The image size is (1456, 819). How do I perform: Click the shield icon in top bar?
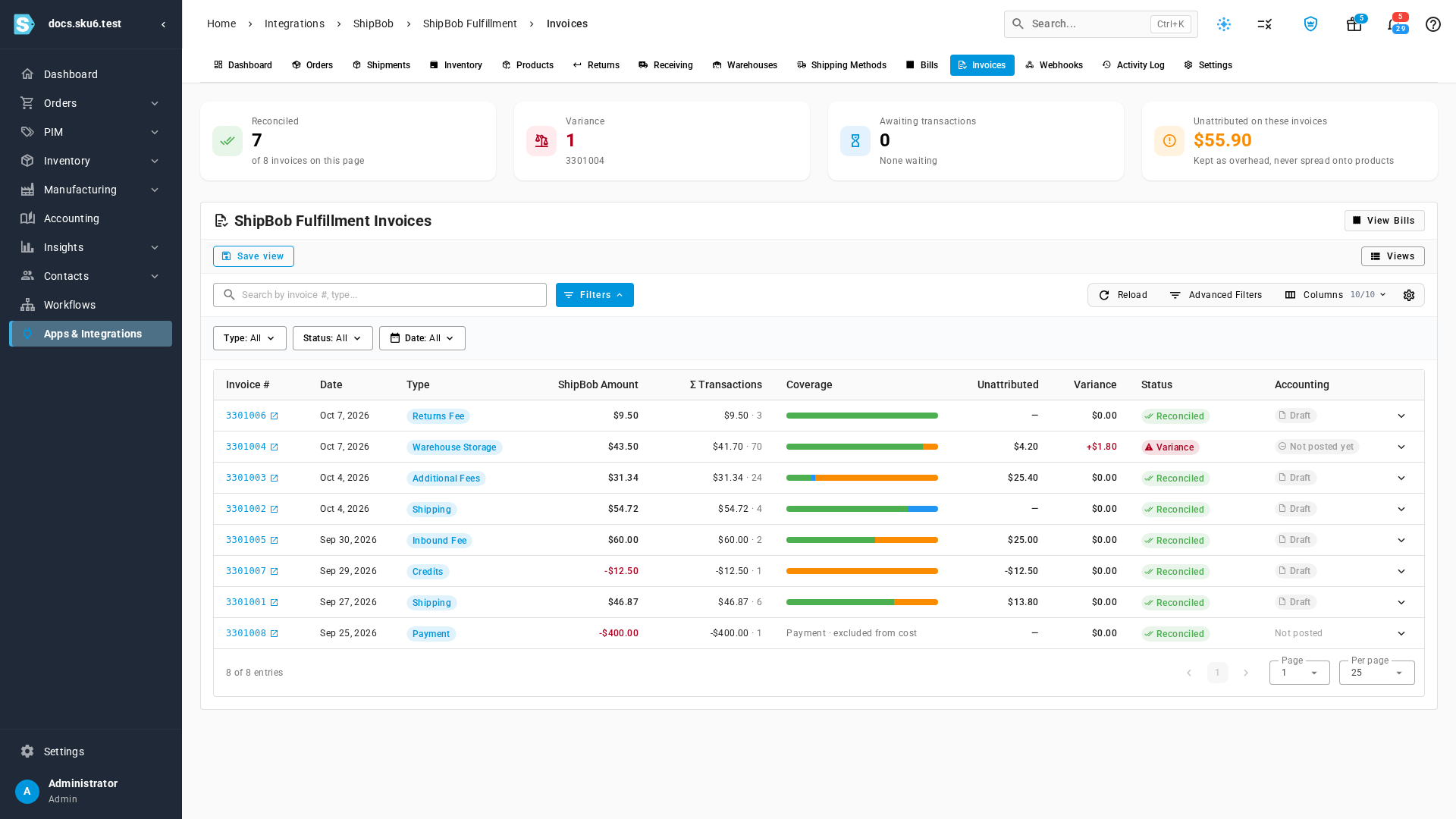coord(1310,24)
